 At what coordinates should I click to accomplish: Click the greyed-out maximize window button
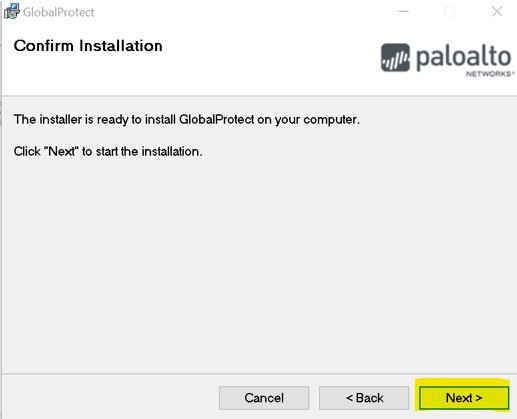tap(450, 12)
